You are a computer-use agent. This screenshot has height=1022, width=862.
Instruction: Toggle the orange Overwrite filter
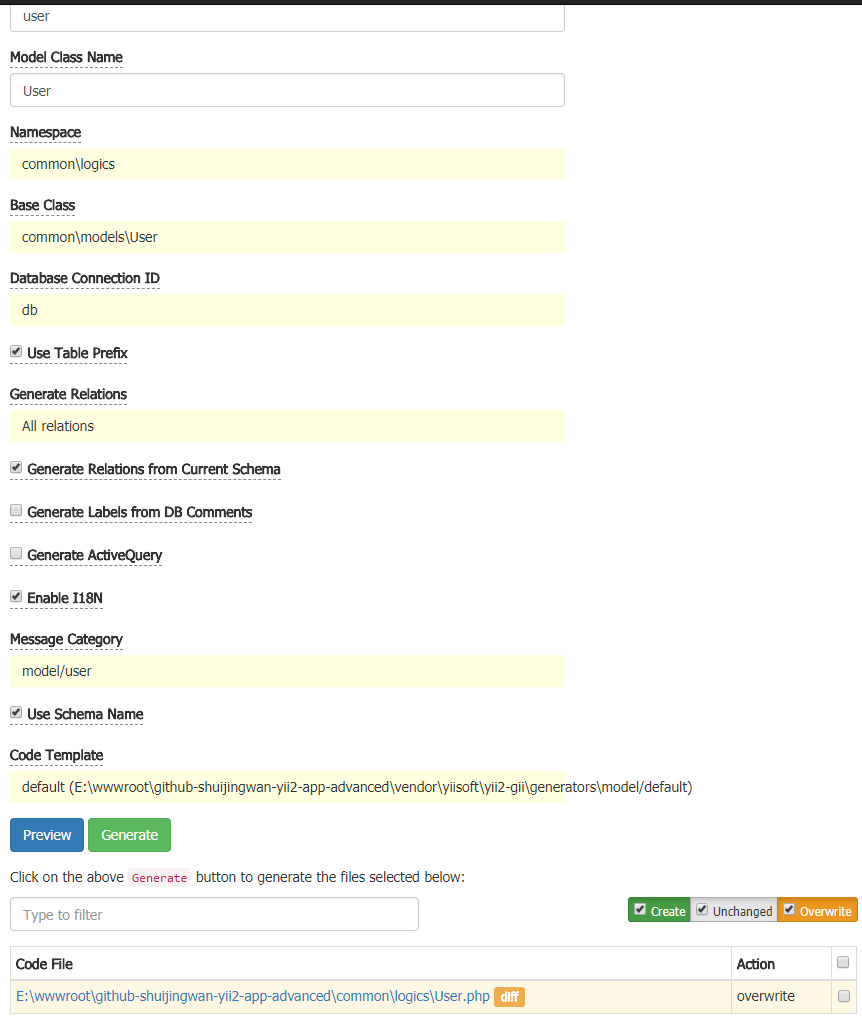(817, 910)
